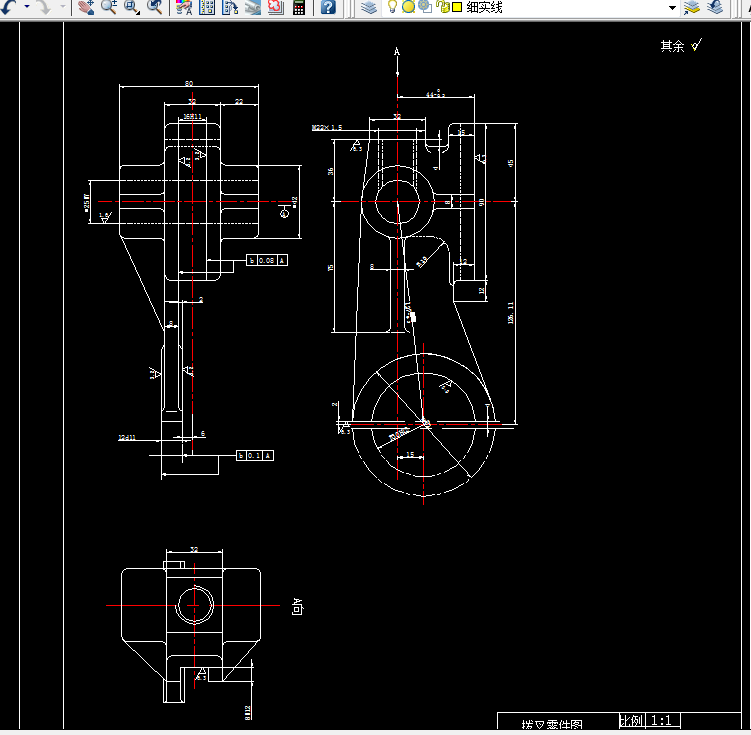Viewport: 751px width, 735px height.
Task: Open the DesignCenter icon
Action: 207,7
